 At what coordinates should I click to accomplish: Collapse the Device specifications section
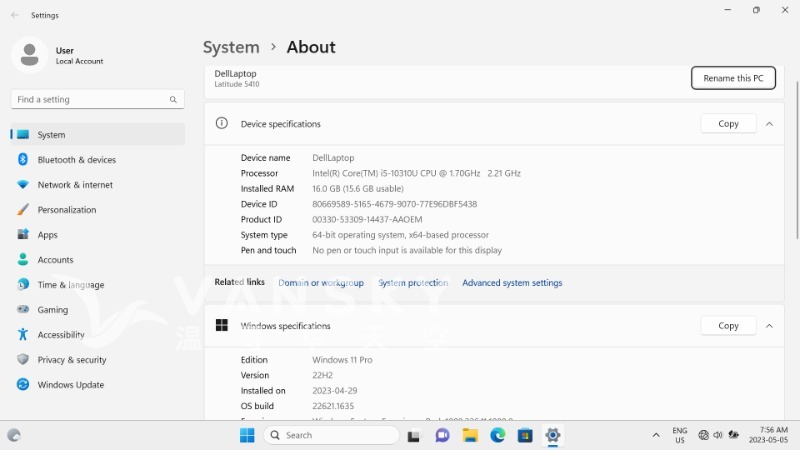click(x=769, y=124)
